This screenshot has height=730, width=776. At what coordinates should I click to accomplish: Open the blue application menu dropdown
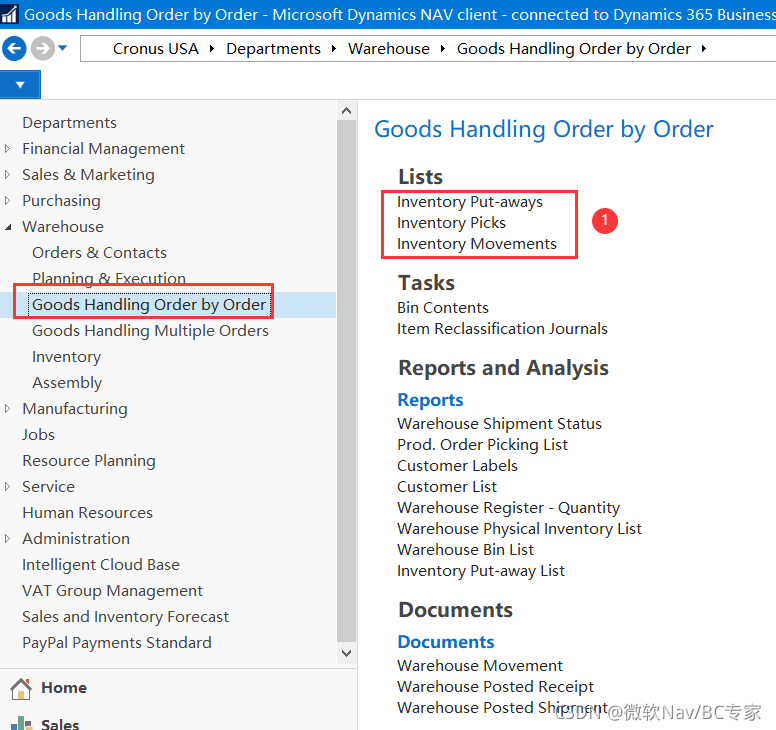pos(20,85)
